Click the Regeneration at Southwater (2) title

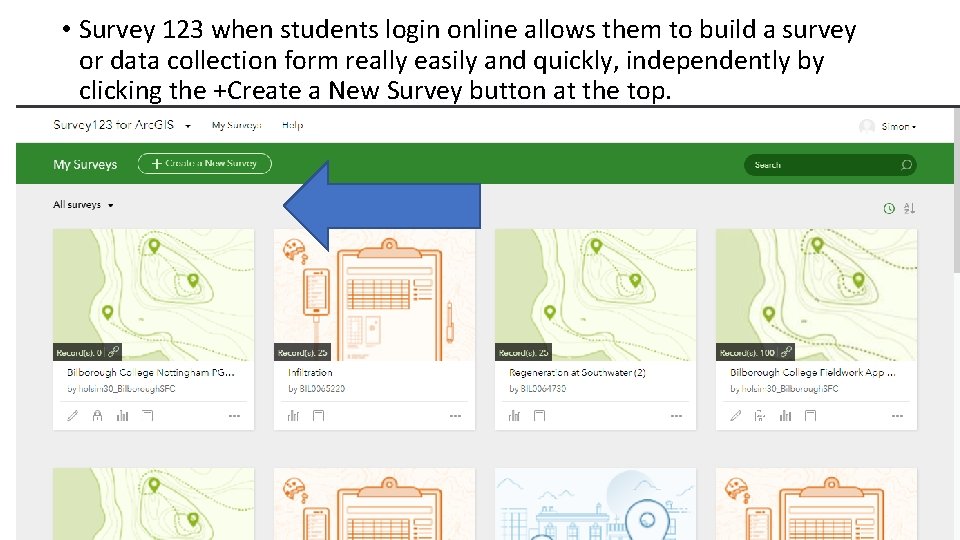[577, 372]
